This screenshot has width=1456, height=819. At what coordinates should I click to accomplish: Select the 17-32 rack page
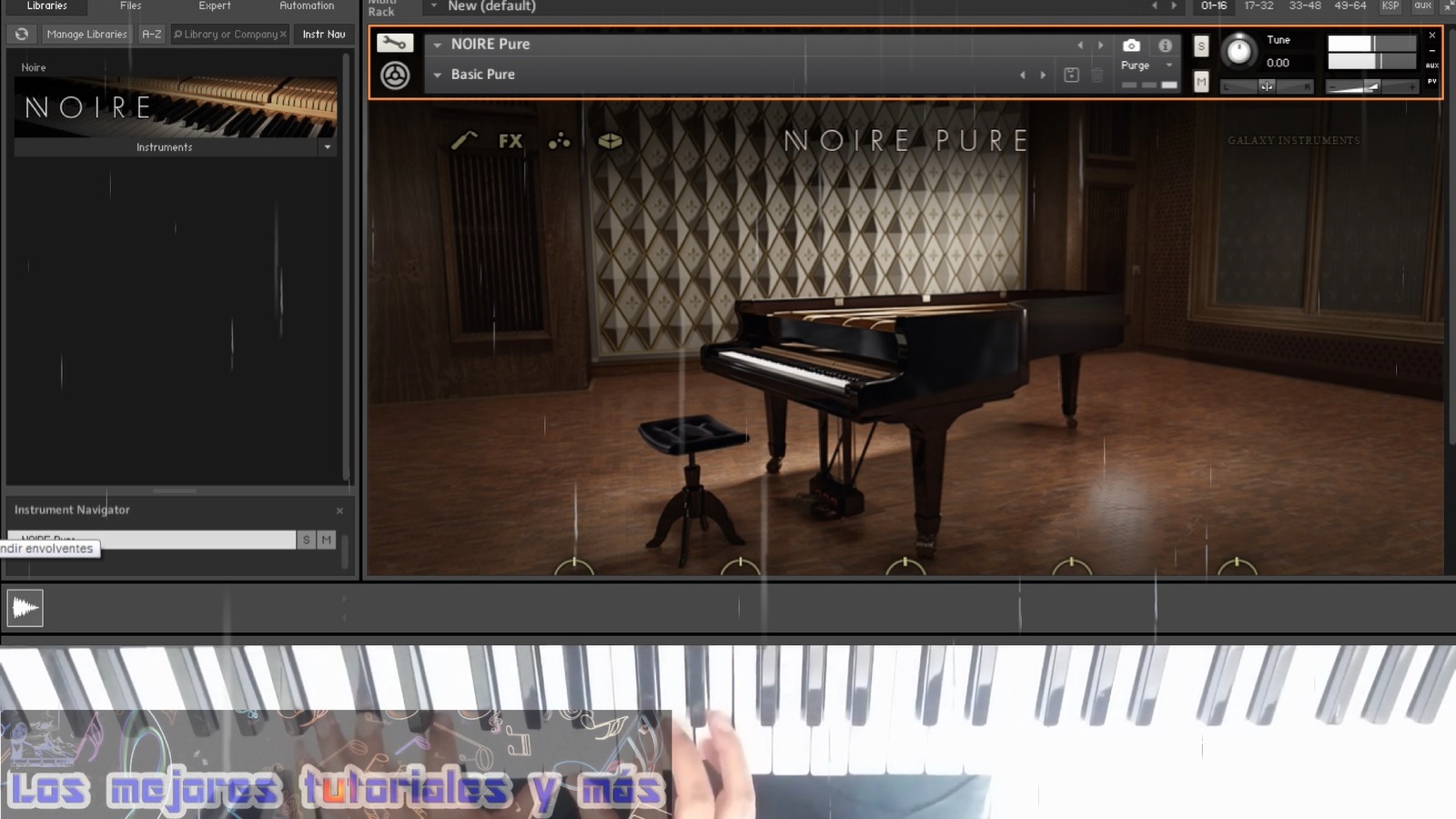click(x=1259, y=6)
